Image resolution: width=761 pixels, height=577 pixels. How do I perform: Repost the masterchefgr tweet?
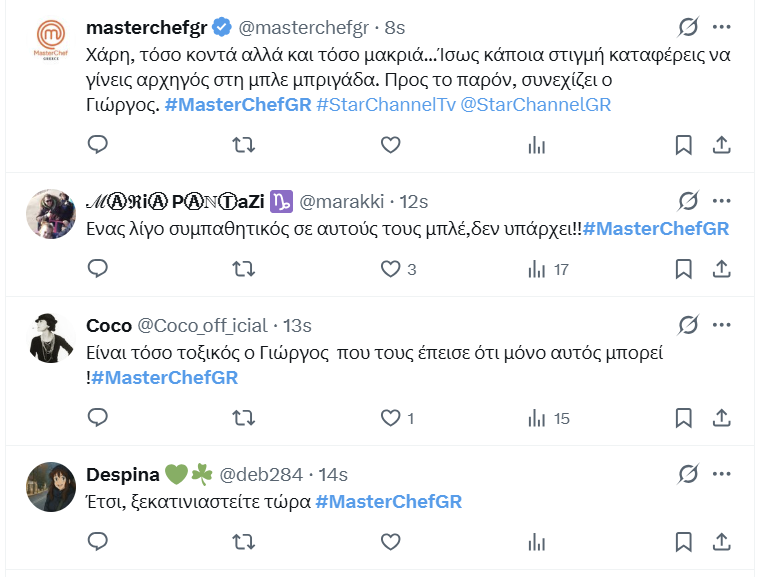pos(243,145)
